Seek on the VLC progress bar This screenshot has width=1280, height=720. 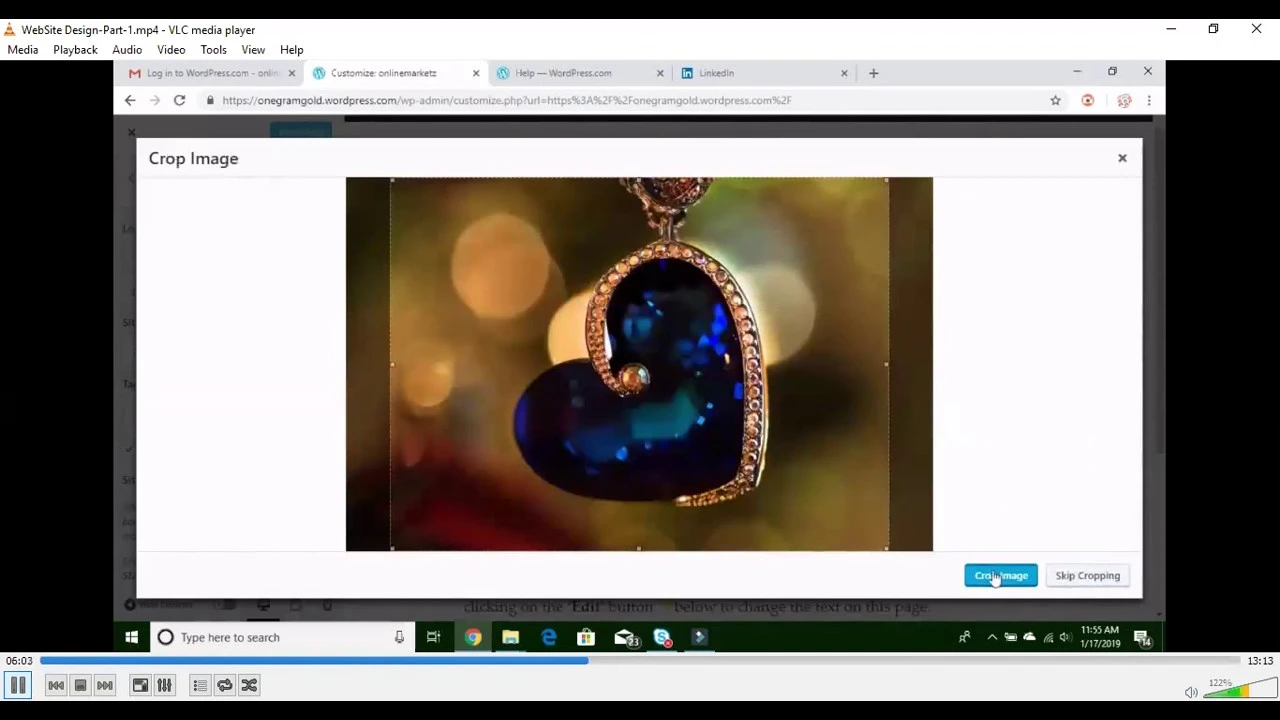point(640,661)
